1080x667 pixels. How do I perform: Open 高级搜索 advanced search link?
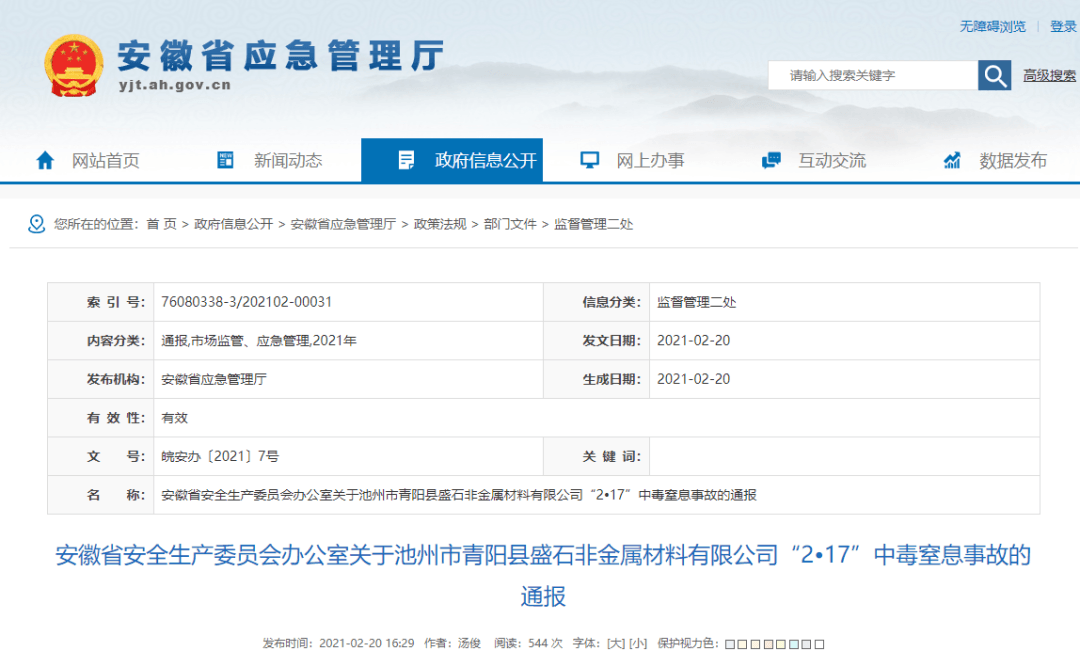click(1049, 76)
